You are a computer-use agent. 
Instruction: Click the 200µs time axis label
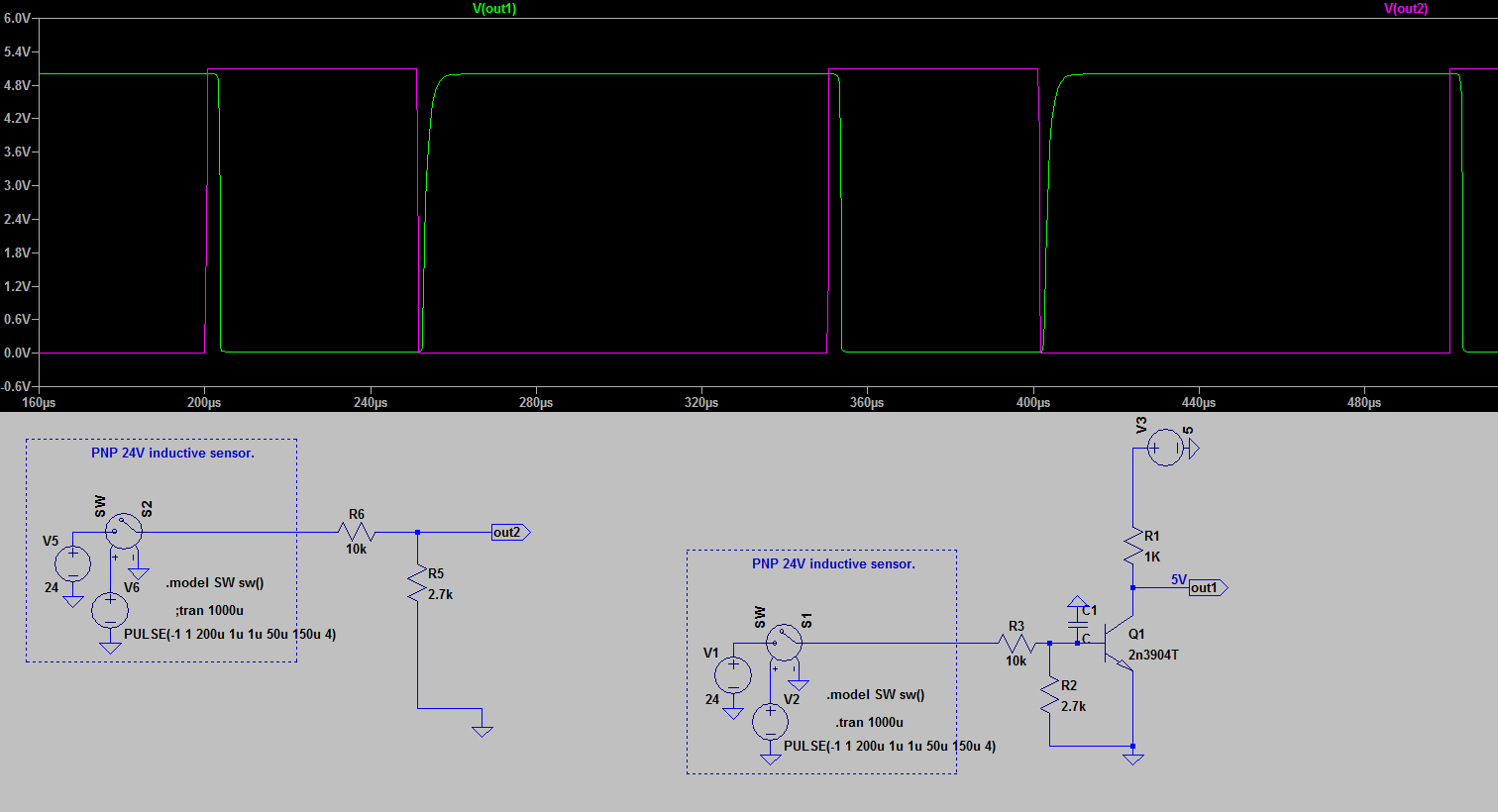click(204, 403)
